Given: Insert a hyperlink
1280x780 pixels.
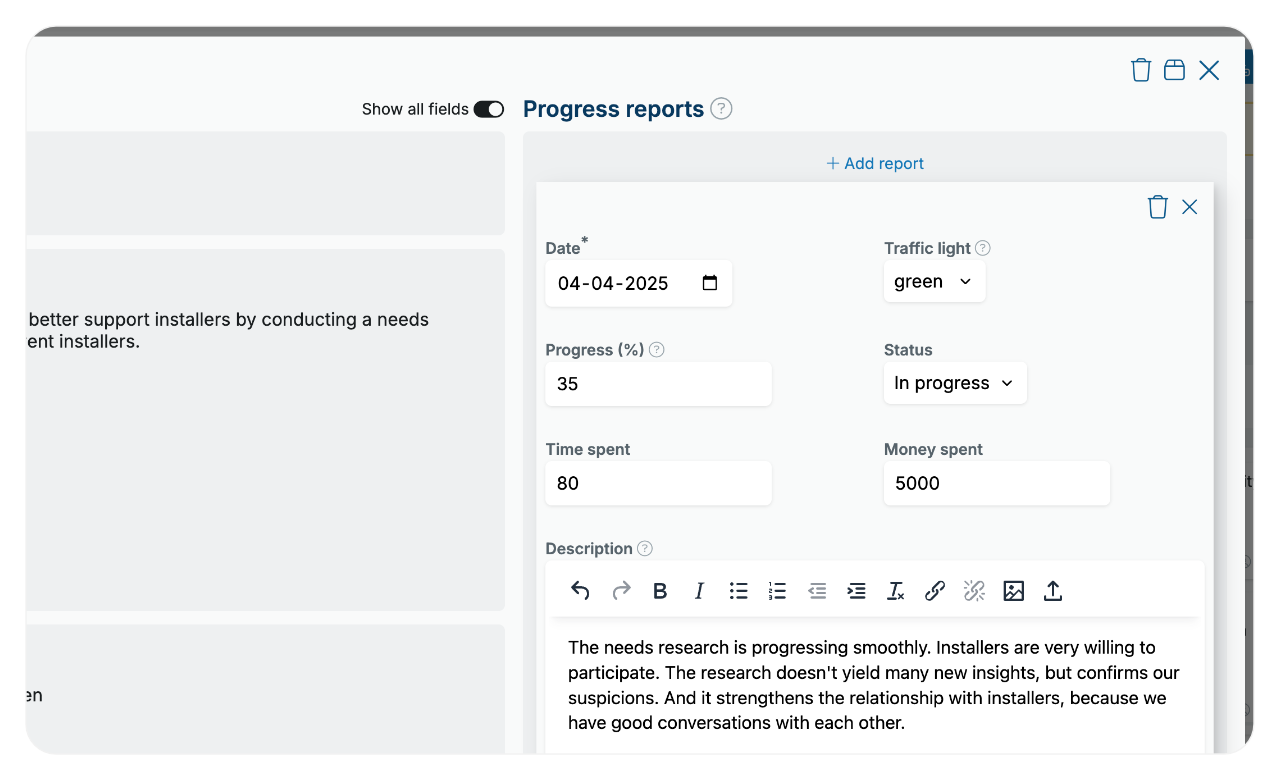Looking at the screenshot, I should (935, 591).
